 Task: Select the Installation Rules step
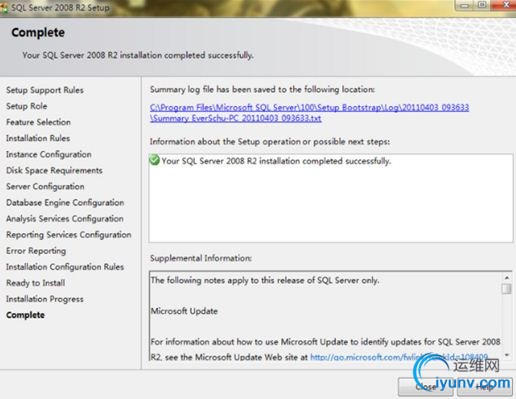point(38,138)
